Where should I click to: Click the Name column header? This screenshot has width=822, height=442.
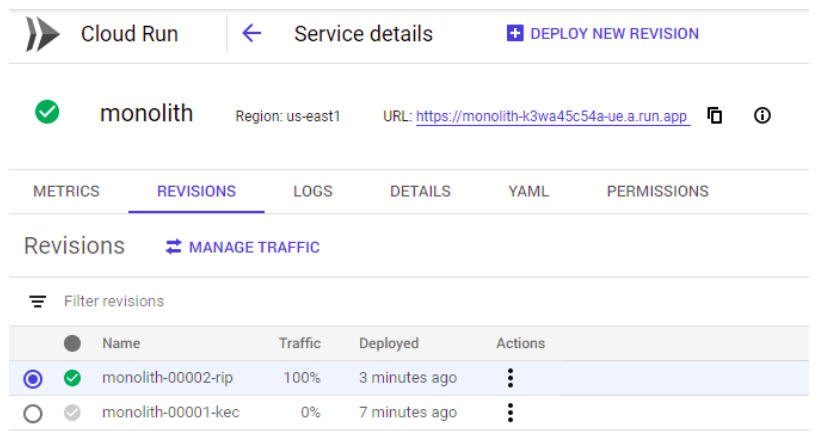coord(121,343)
